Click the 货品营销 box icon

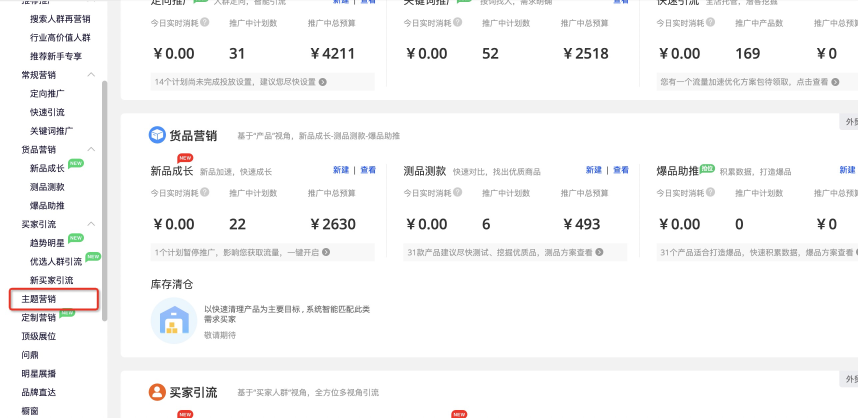click(157, 135)
